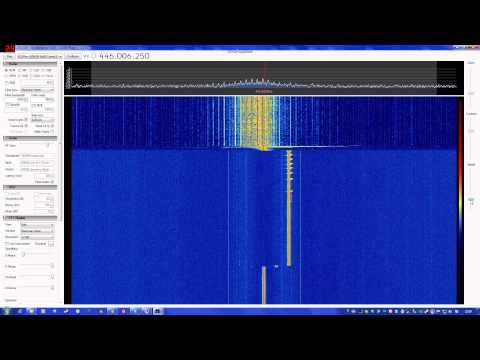Open the Gradient editor button
480x360 pixels.
(51, 244)
